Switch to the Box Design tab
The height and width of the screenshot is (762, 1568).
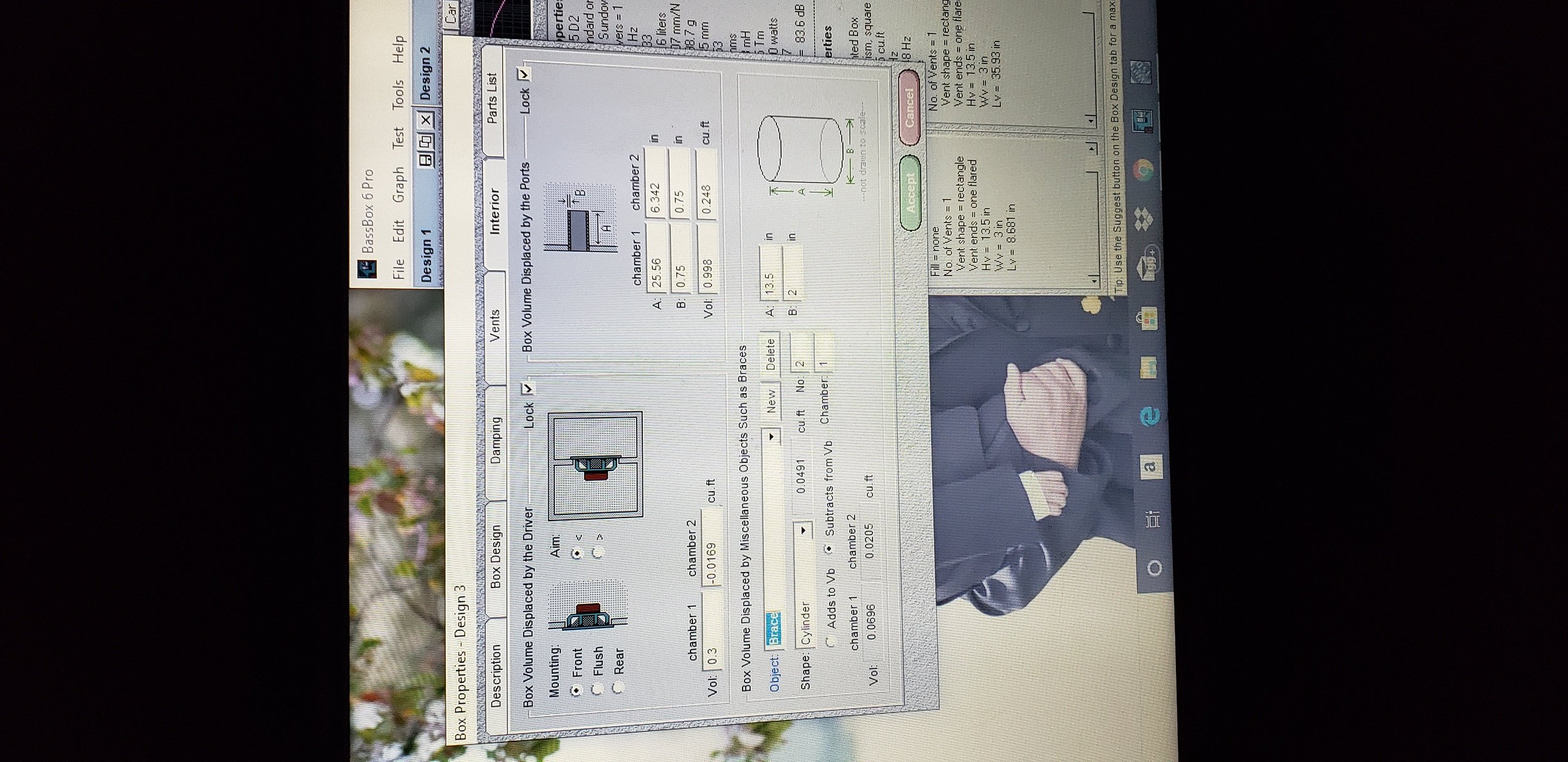tap(495, 557)
